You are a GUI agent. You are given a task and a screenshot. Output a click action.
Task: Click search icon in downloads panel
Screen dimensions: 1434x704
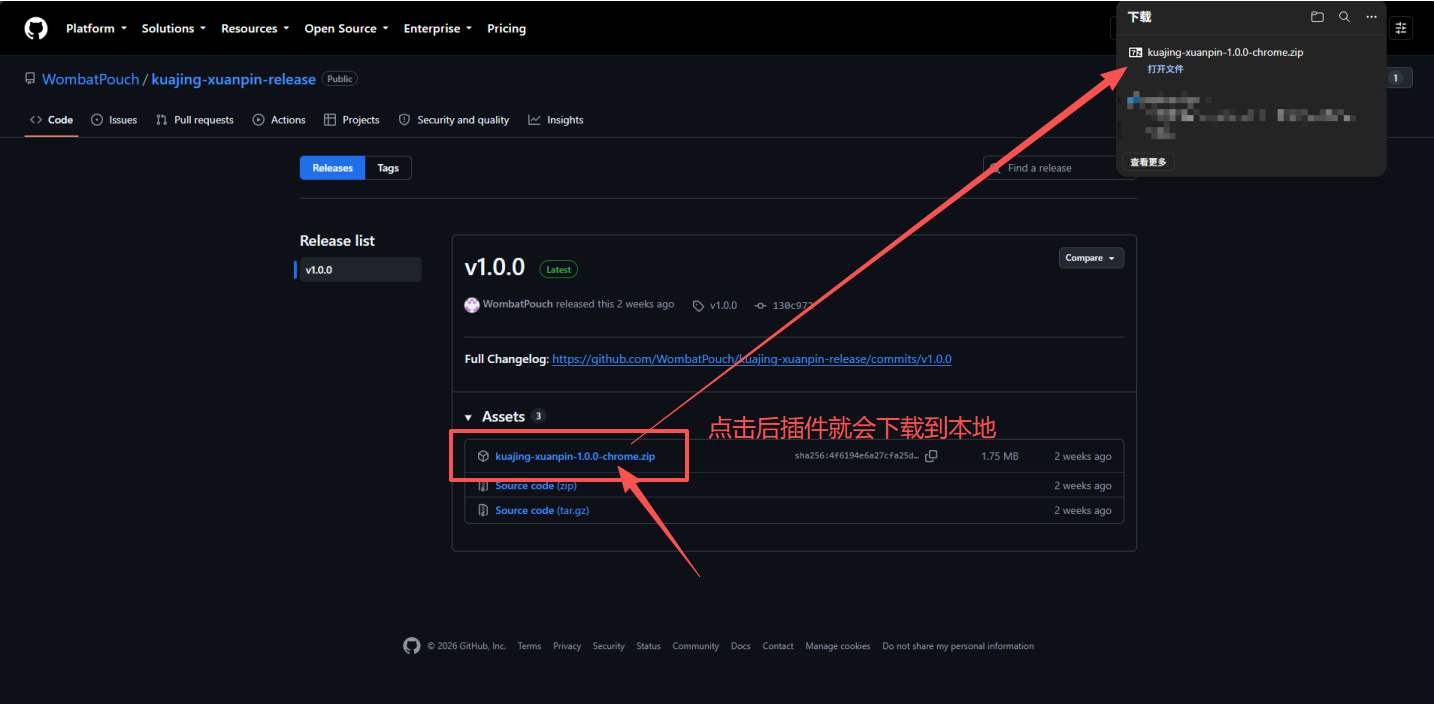[1344, 17]
